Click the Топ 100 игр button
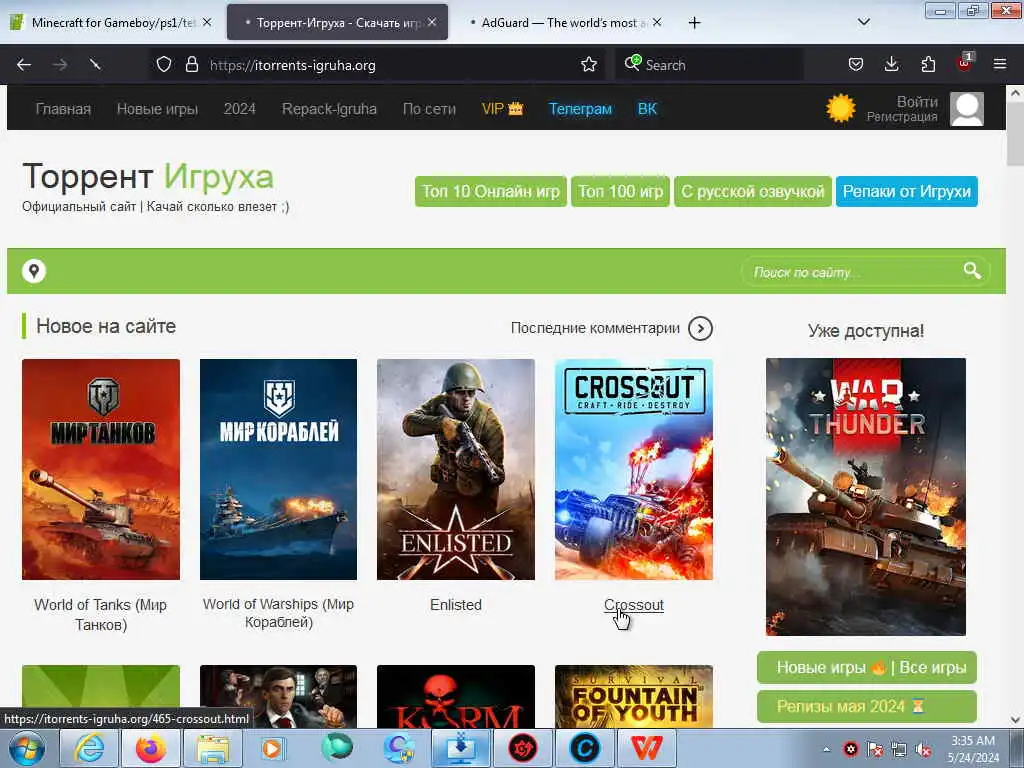Image resolution: width=1024 pixels, height=768 pixels. (x=620, y=191)
